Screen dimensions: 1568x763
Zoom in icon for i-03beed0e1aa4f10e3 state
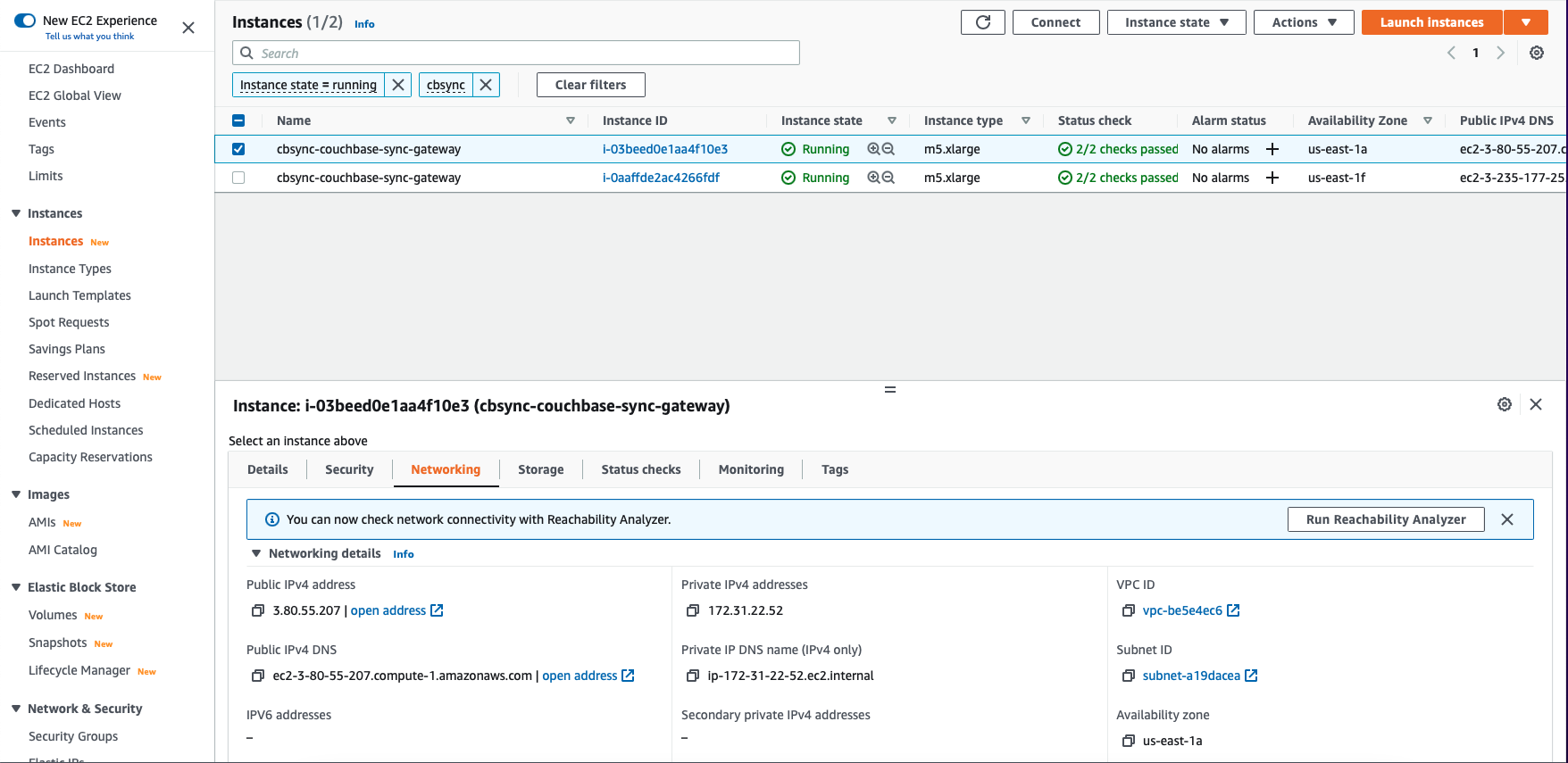click(874, 149)
